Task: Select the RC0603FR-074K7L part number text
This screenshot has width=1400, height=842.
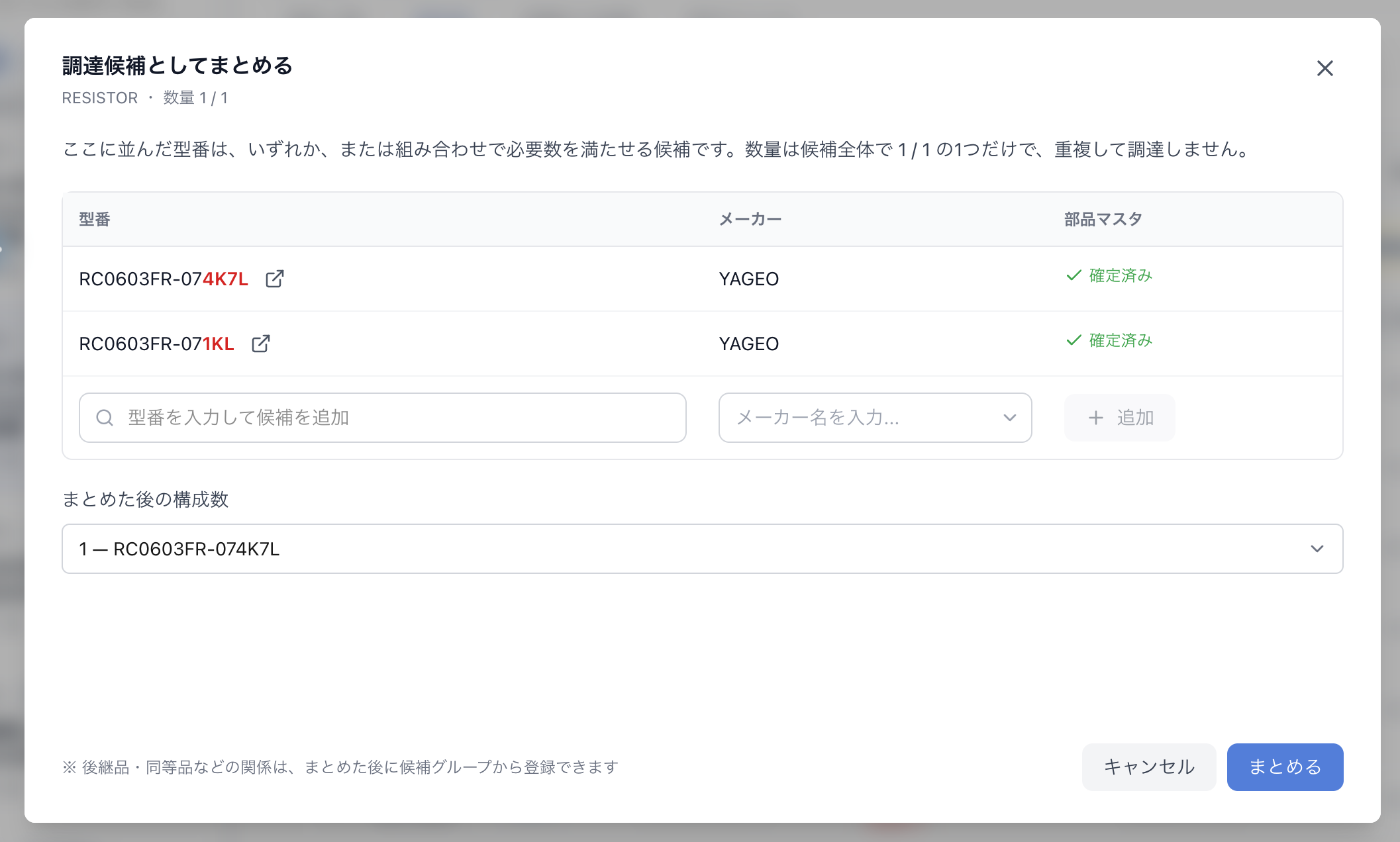Action: pyautogui.click(x=164, y=279)
